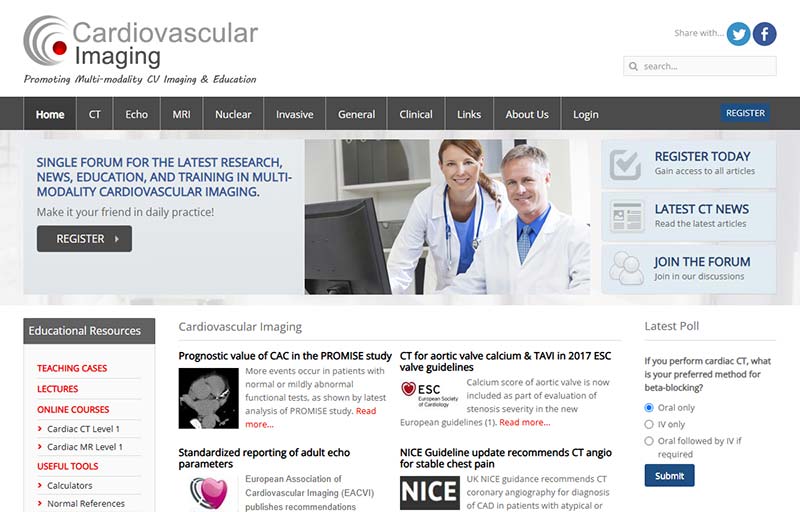This screenshot has width=800, height=512.
Task: Click Read more under ESC guidelines article
Action: (524, 422)
